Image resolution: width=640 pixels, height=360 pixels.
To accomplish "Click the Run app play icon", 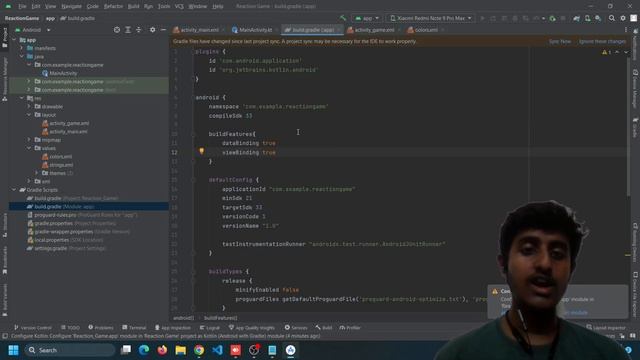I will tap(482, 18).
